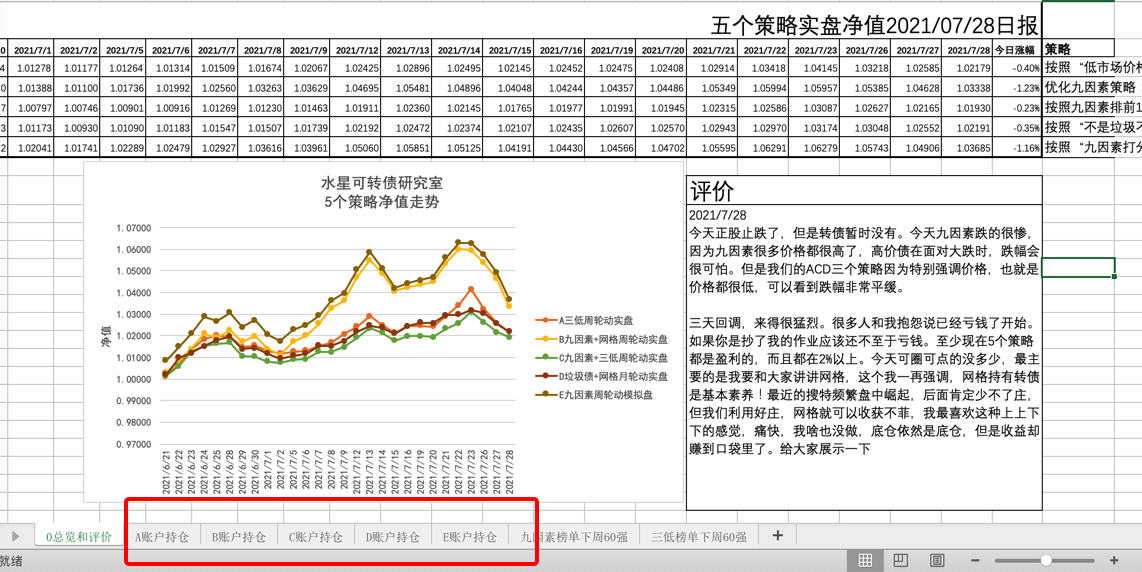Click the sheet tab navigation arrow
The image size is (1142, 572).
(x=16, y=536)
